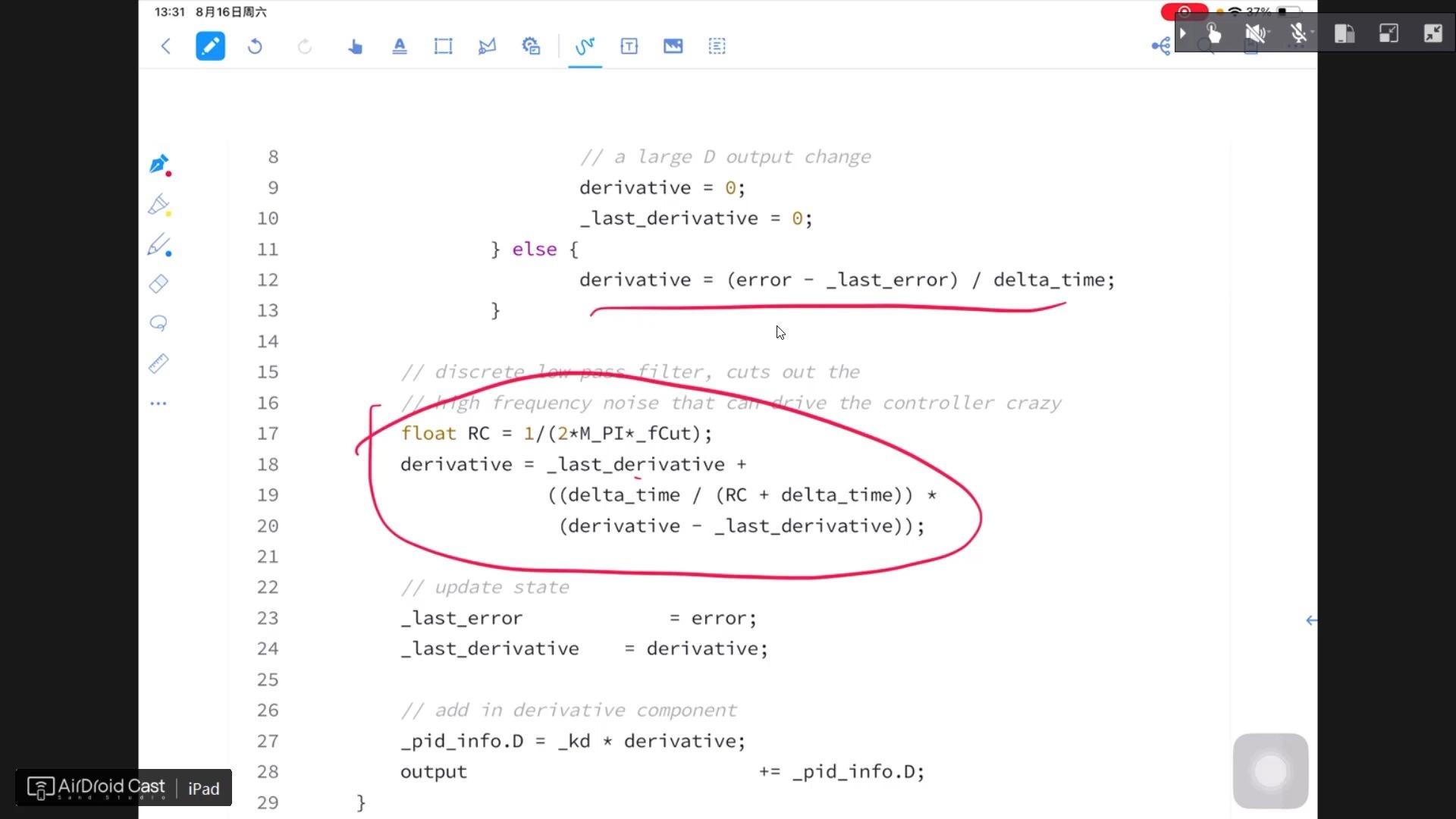Select the eraser tool in sidebar
This screenshot has width=1456, height=819.
click(158, 284)
